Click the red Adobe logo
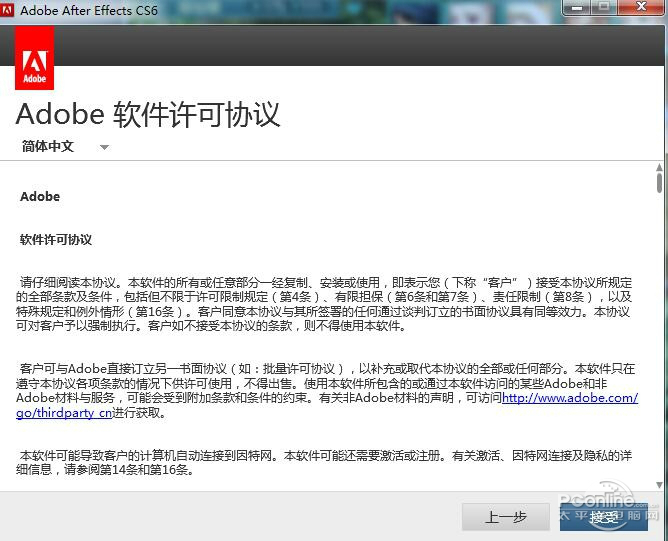668x541 pixels. (35, 58)
